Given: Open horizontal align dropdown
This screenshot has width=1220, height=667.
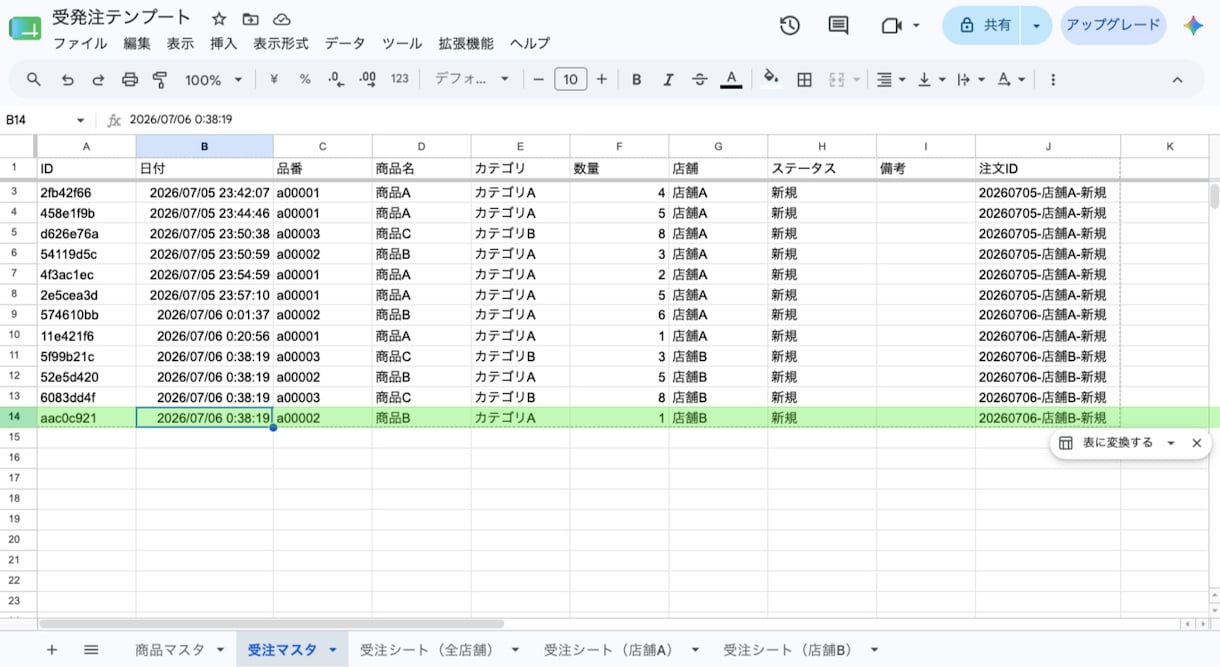Looking at the screenshot, I should pos(890,79).
